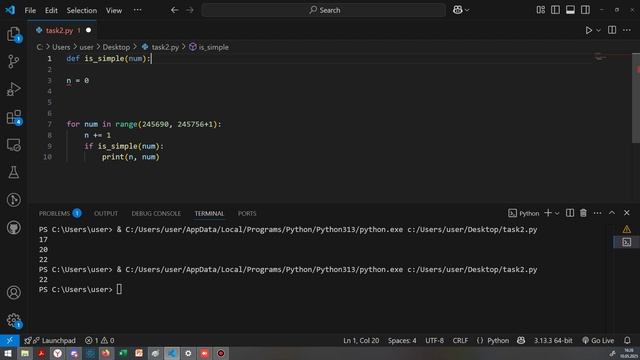Toggle the Primary Side Bar

point(555,10)
